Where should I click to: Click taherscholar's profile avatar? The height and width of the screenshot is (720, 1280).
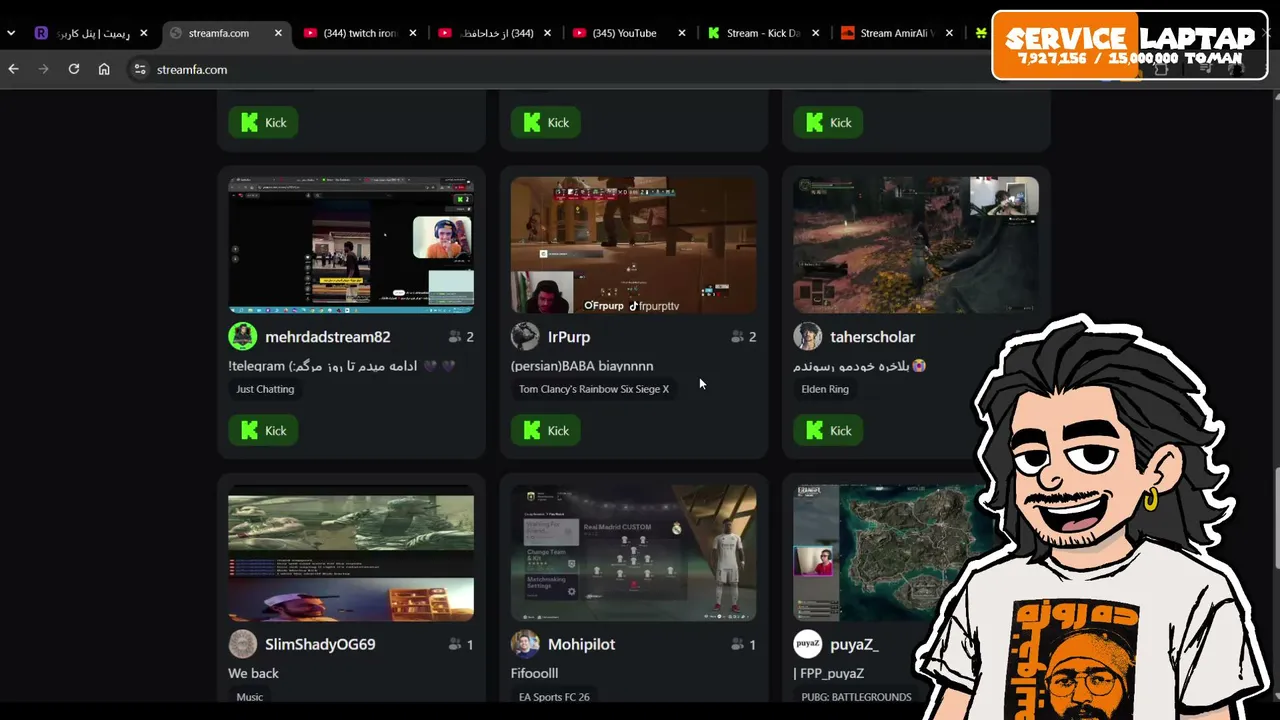[808, 337]
